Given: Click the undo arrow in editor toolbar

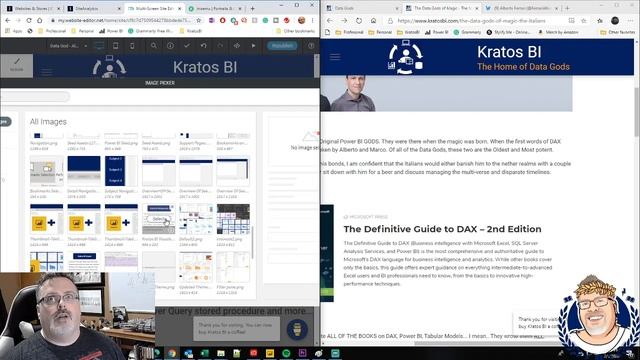Looking at the screenshot, I should [203, 46].
